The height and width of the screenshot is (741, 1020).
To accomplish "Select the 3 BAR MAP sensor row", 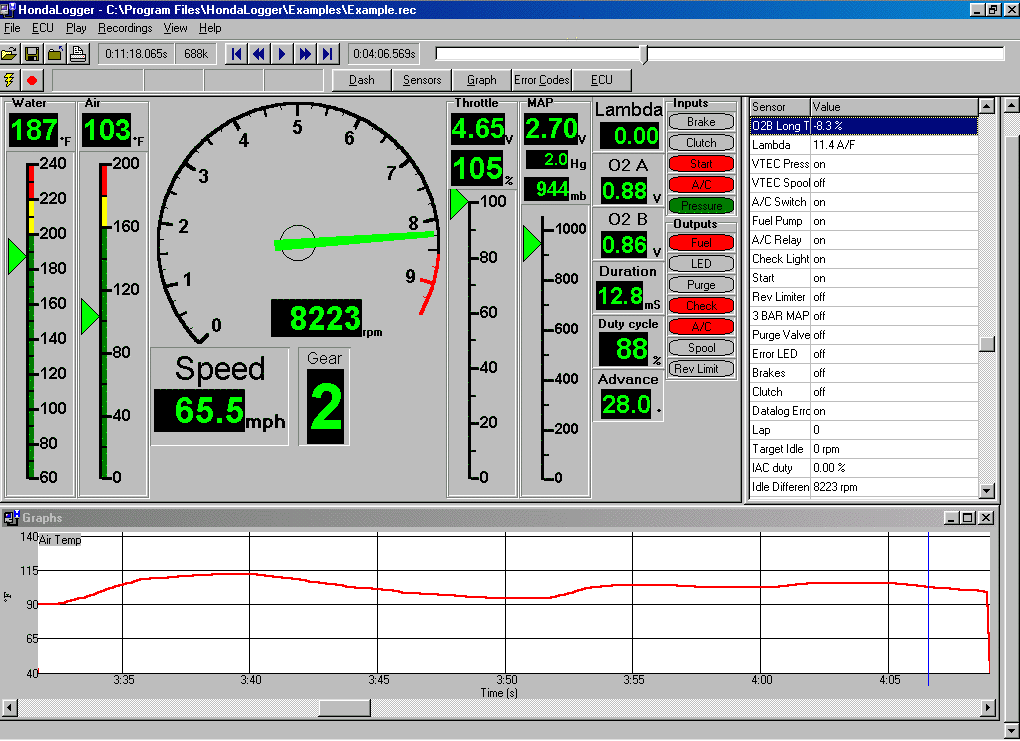I will point(863,316).
